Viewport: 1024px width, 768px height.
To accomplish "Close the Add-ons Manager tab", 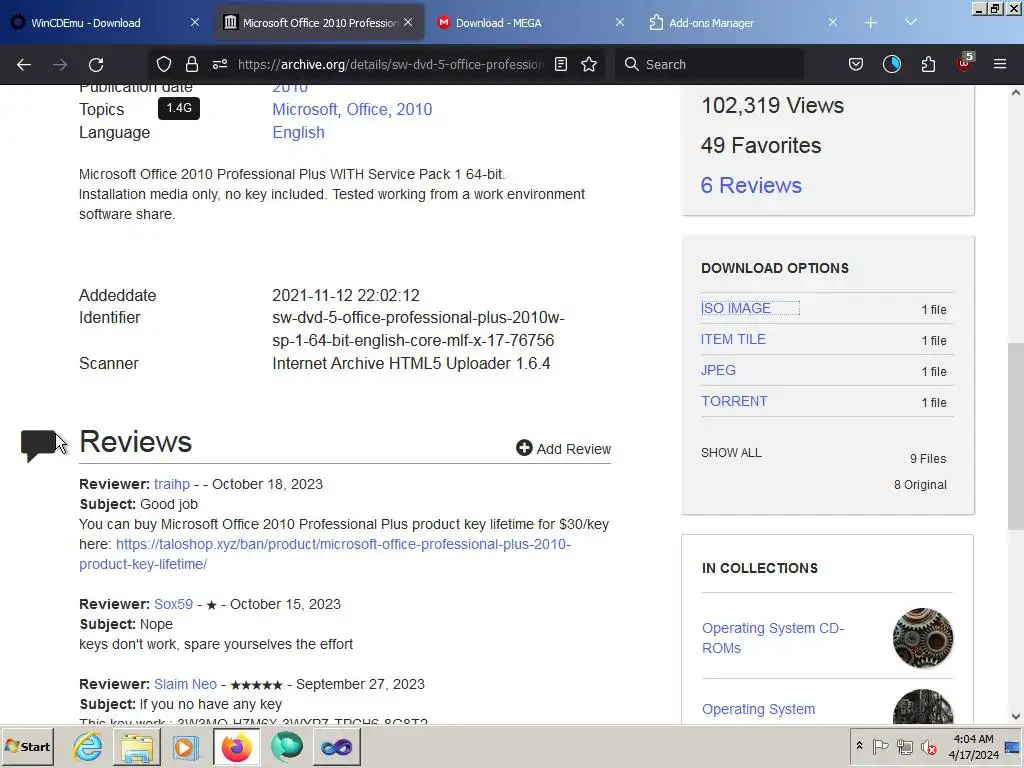I will tap(833, 23).
